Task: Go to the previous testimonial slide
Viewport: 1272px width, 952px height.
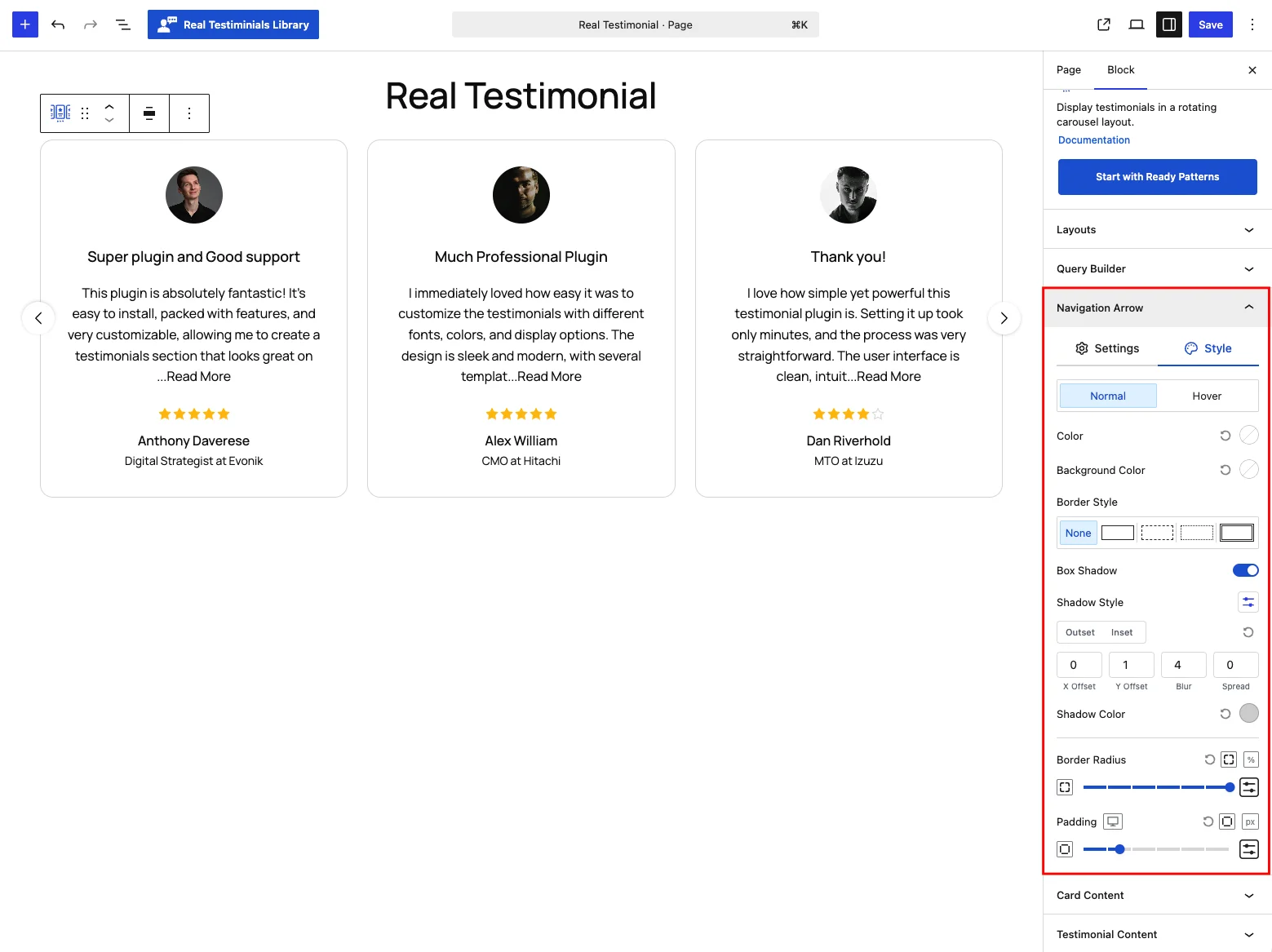Action: [38, 318]
